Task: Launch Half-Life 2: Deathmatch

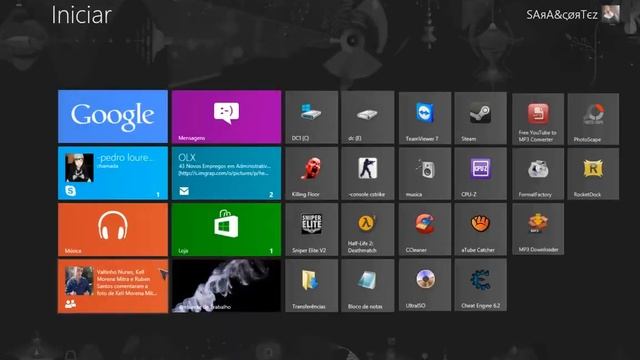Action: click(368, 230)
